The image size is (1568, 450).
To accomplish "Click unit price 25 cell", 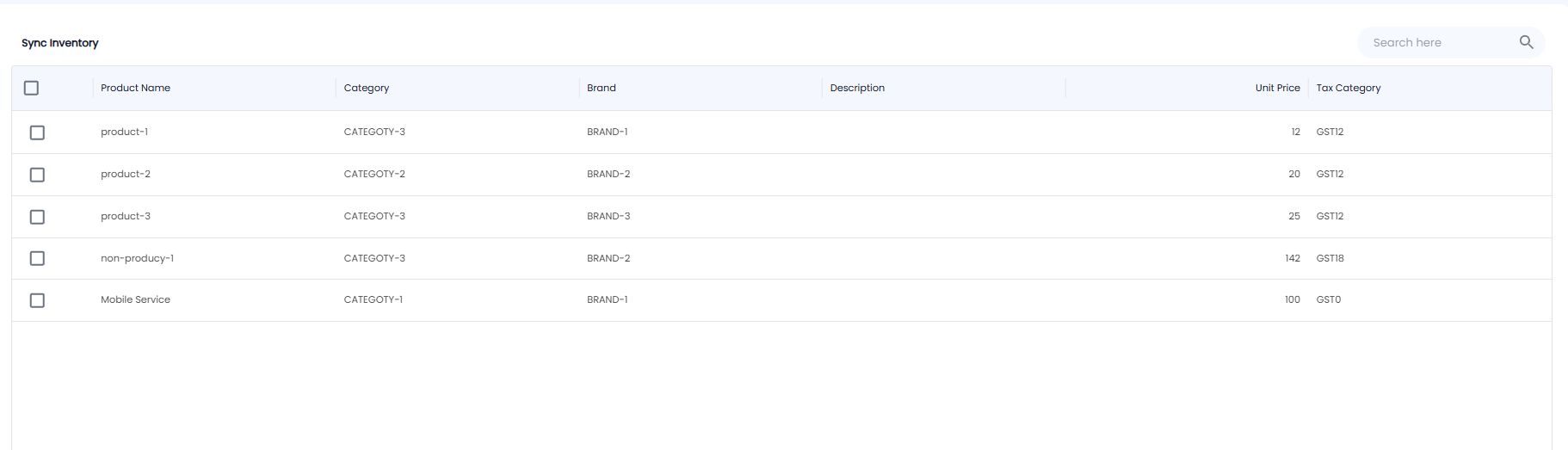I will [x=1294, y=216].
